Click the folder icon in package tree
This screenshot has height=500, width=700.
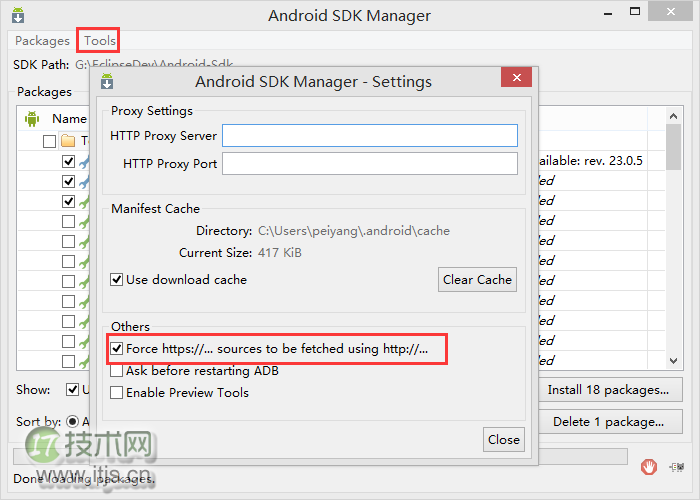click(68, 141)
